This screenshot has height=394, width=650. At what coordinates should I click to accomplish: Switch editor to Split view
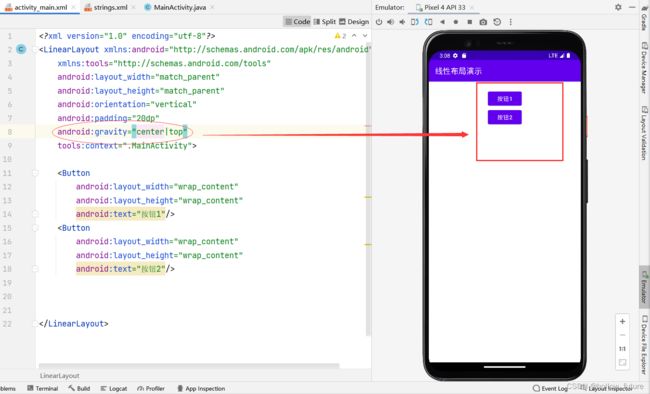[324, 22]
